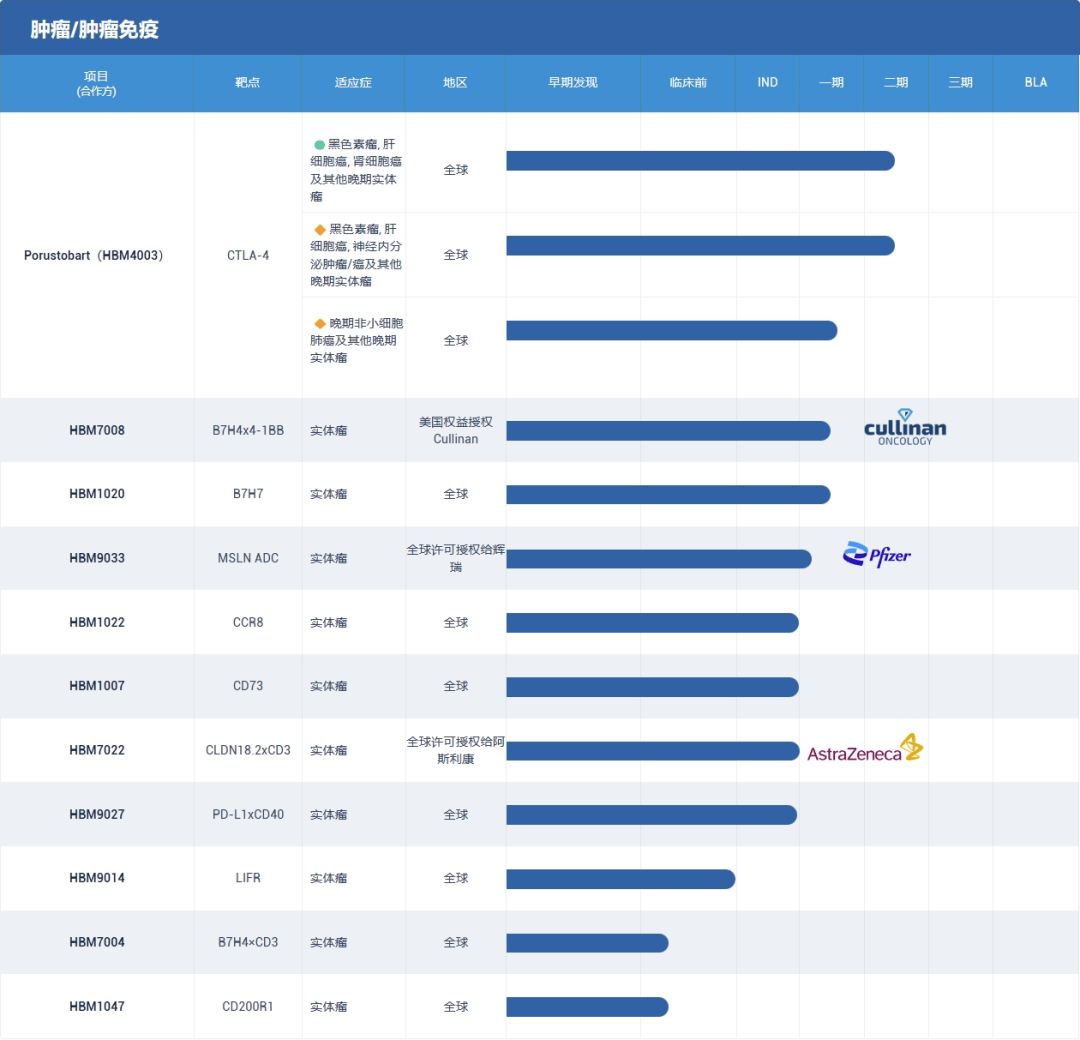
Task: Open the Pfizer logo
Action: coord(877,554)
